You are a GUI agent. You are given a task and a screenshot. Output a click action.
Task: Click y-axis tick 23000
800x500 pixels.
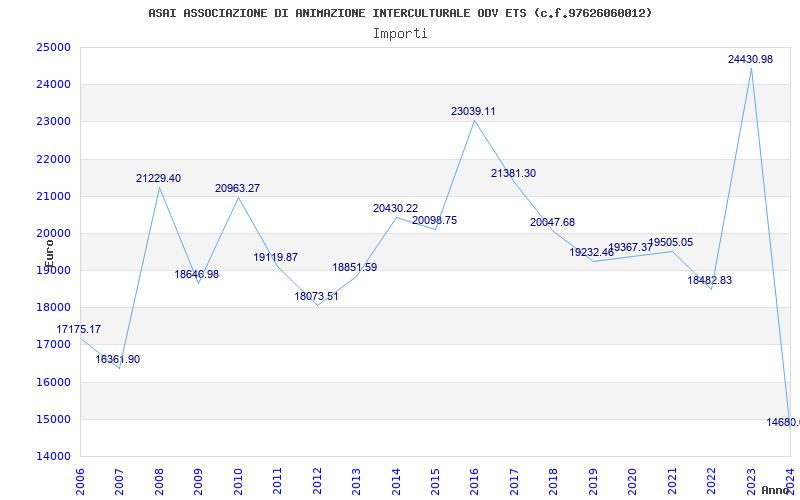point(53,122)
